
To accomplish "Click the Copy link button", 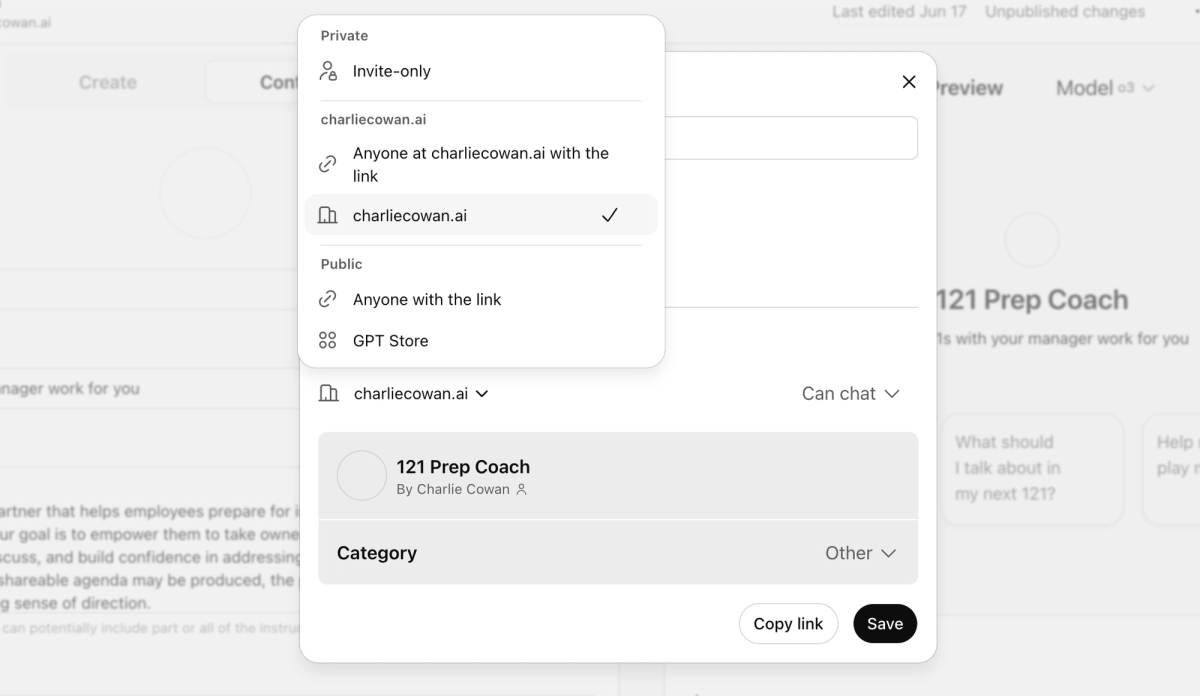I will tap(788, 624).
